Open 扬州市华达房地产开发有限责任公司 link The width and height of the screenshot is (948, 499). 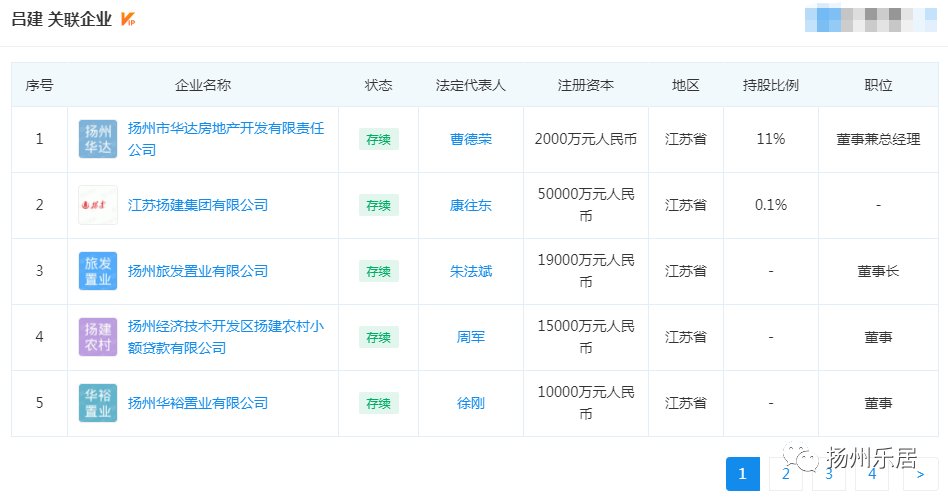tap(226, 139)
